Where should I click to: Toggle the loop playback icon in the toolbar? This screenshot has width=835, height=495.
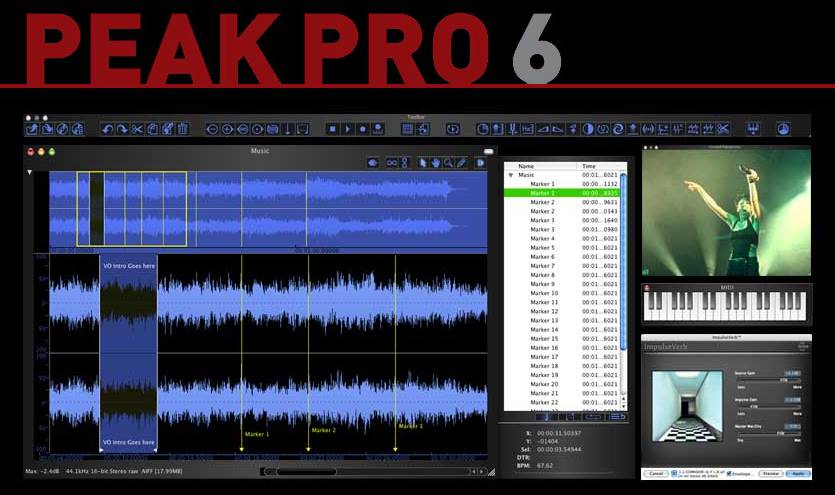coord(453,129)
